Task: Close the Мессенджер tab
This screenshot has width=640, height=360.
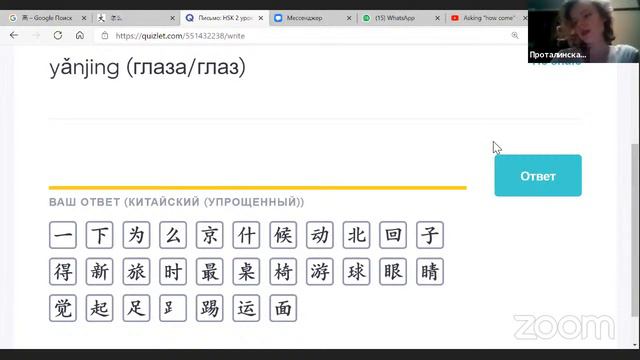Action: [x=349, y=18]
